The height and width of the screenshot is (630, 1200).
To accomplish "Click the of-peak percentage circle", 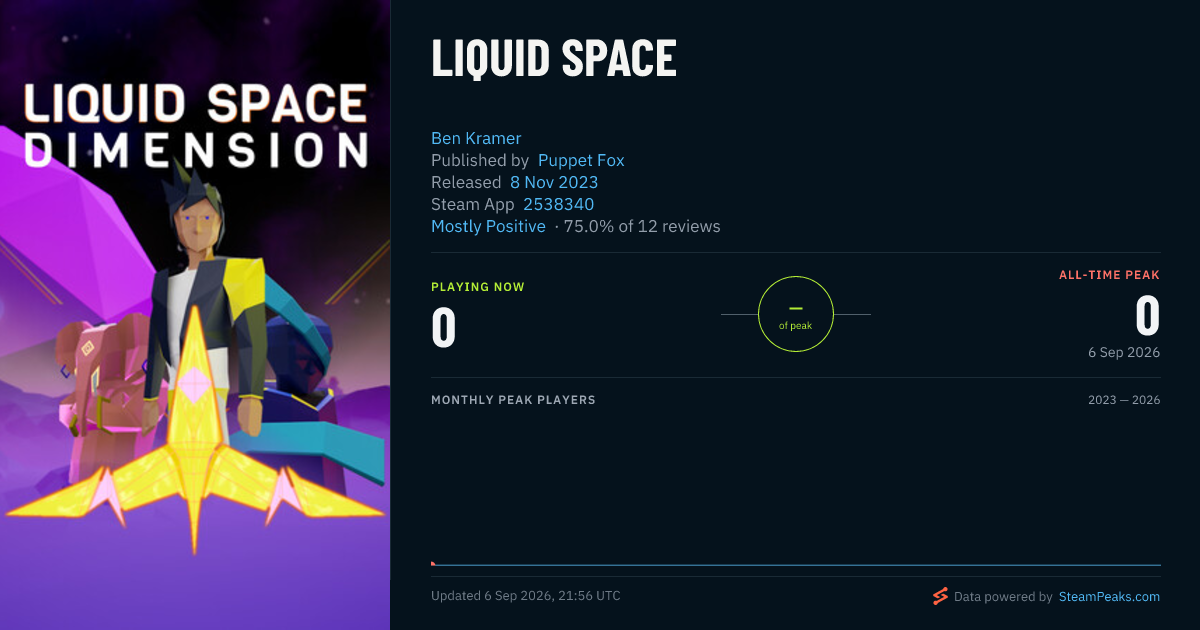I will pyautogui.click(x=796, y=315).
